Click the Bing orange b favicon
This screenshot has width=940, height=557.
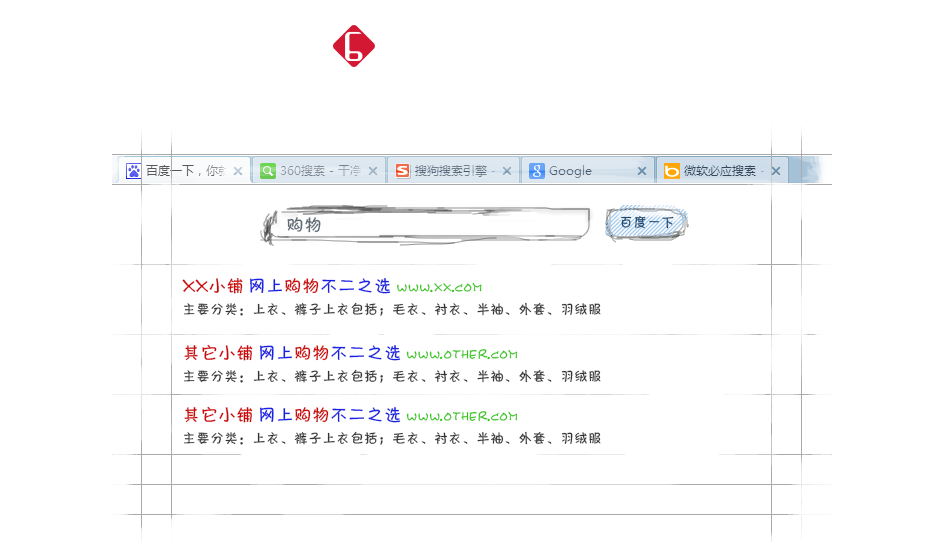671,171
